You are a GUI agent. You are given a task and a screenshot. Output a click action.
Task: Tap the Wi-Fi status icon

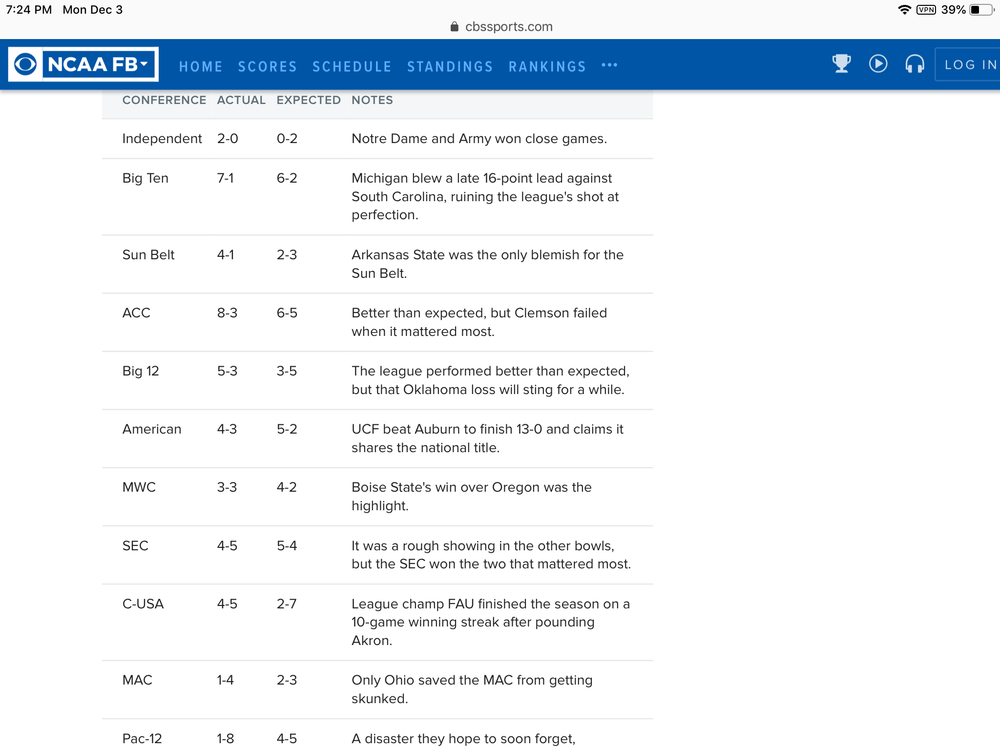point(904,10)
